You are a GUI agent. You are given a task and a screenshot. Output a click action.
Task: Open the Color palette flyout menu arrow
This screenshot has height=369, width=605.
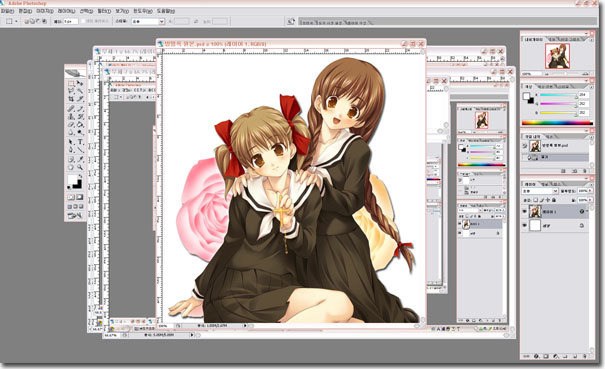[592, 88]
